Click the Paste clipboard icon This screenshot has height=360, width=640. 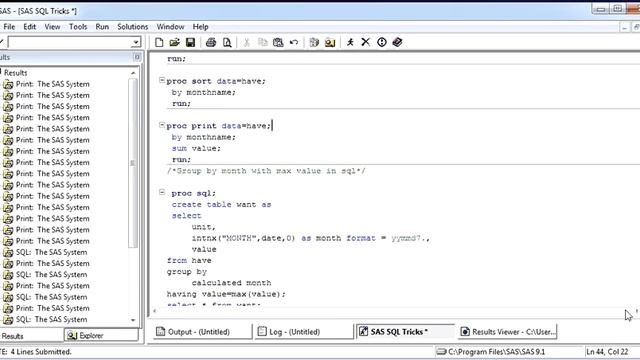(x=278, y=42)
